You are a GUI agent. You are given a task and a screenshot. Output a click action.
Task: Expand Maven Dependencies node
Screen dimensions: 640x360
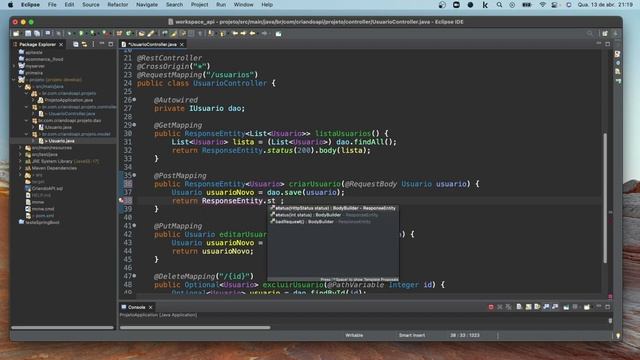pos(21,168)
